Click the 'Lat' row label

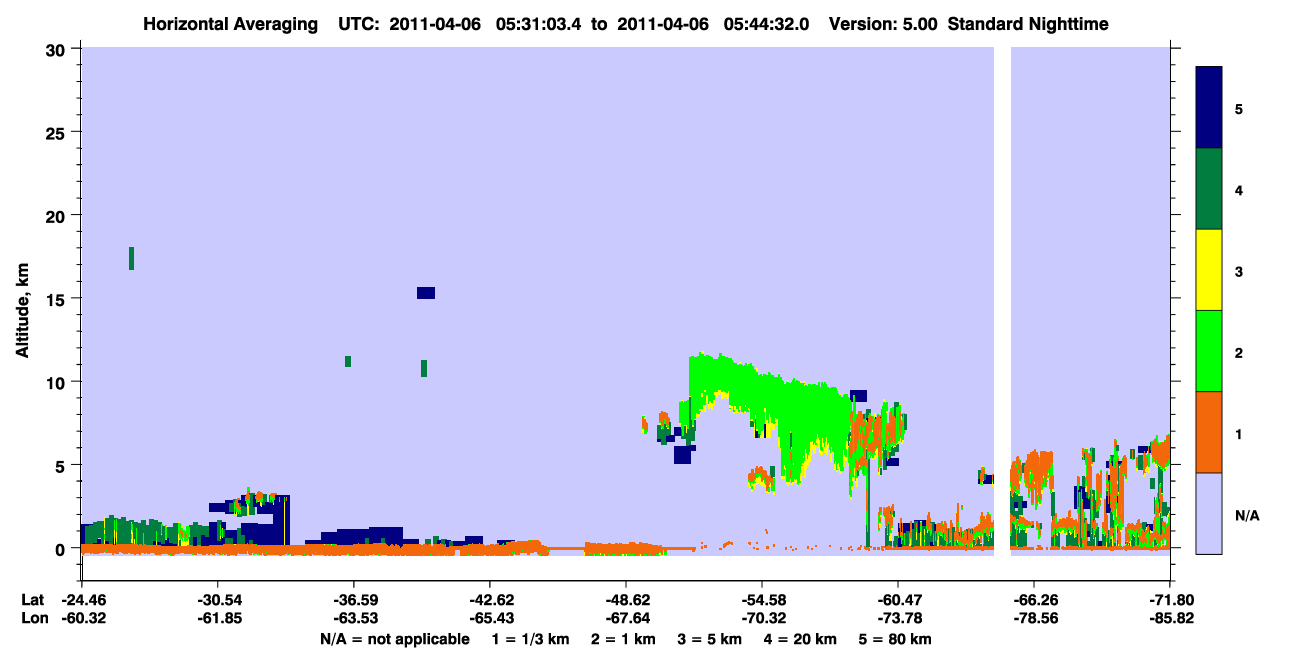(33, 600)
